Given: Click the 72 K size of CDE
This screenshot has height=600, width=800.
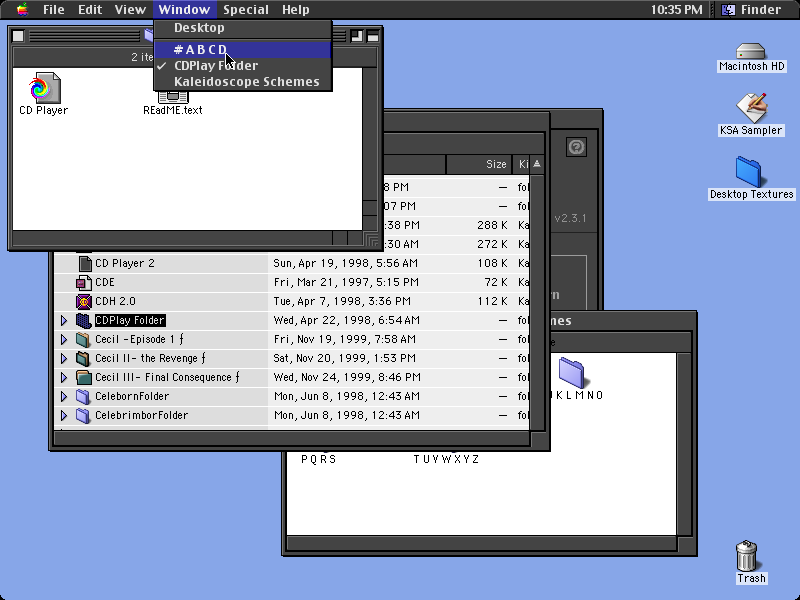Looking at the screenshot, I should pyautogui.click(x=494, y=282).
